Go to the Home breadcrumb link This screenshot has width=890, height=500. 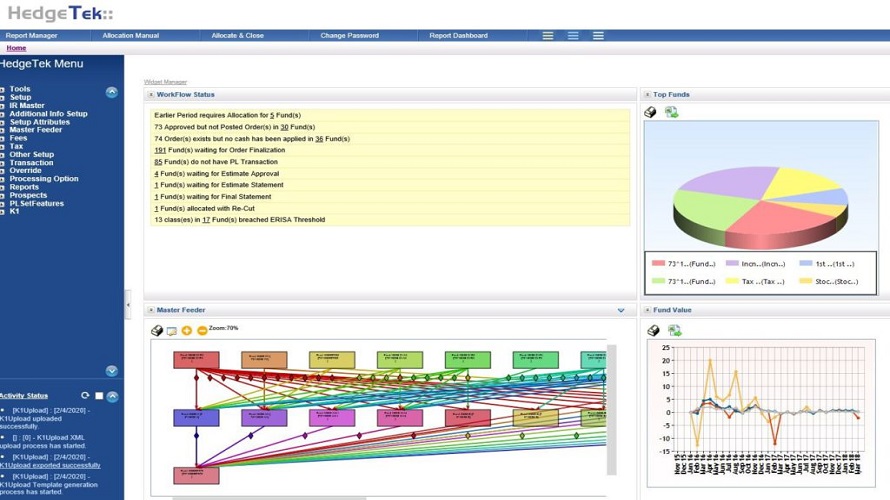[x=16, y=48]
